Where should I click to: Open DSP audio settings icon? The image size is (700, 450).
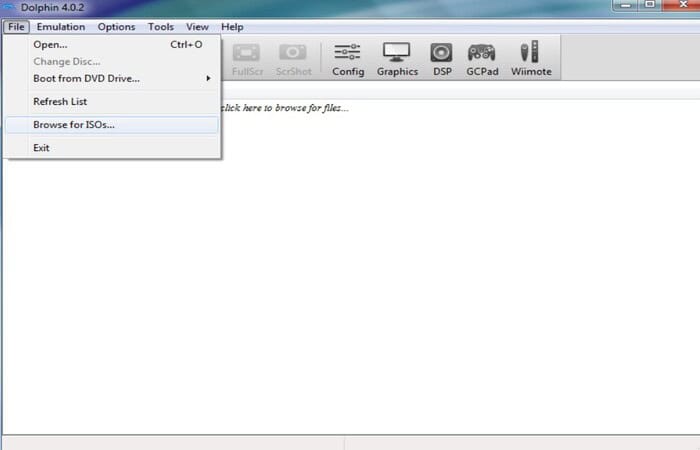(x=442, y=59)
